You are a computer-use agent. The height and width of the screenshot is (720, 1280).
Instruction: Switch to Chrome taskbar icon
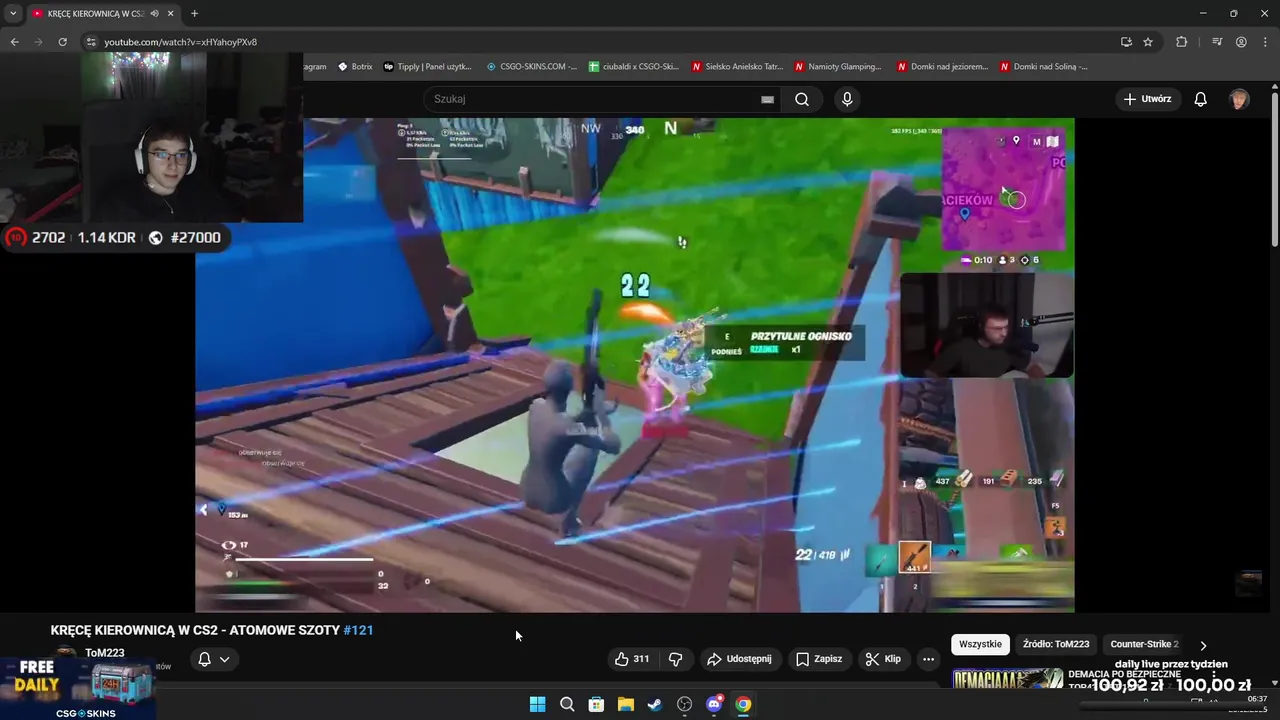point(743,704)
